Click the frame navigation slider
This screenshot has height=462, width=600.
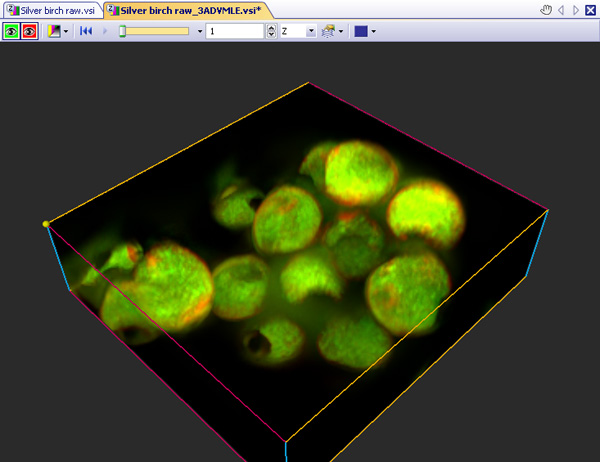coord(153,31)
